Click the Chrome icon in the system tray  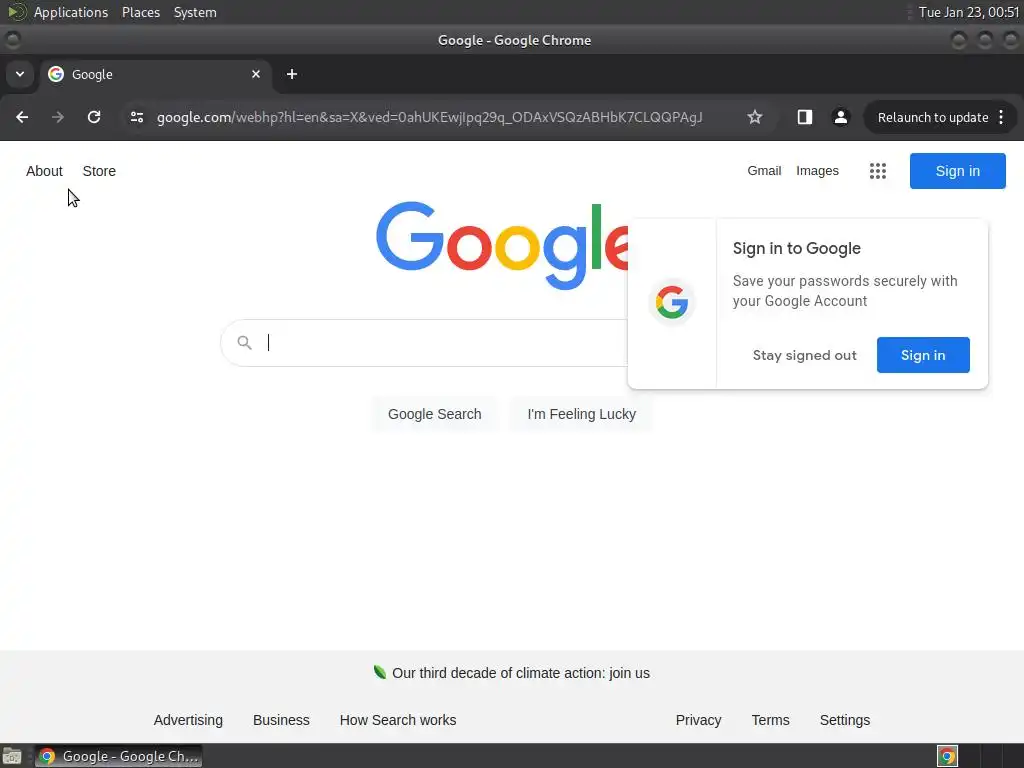click(947, 756)
